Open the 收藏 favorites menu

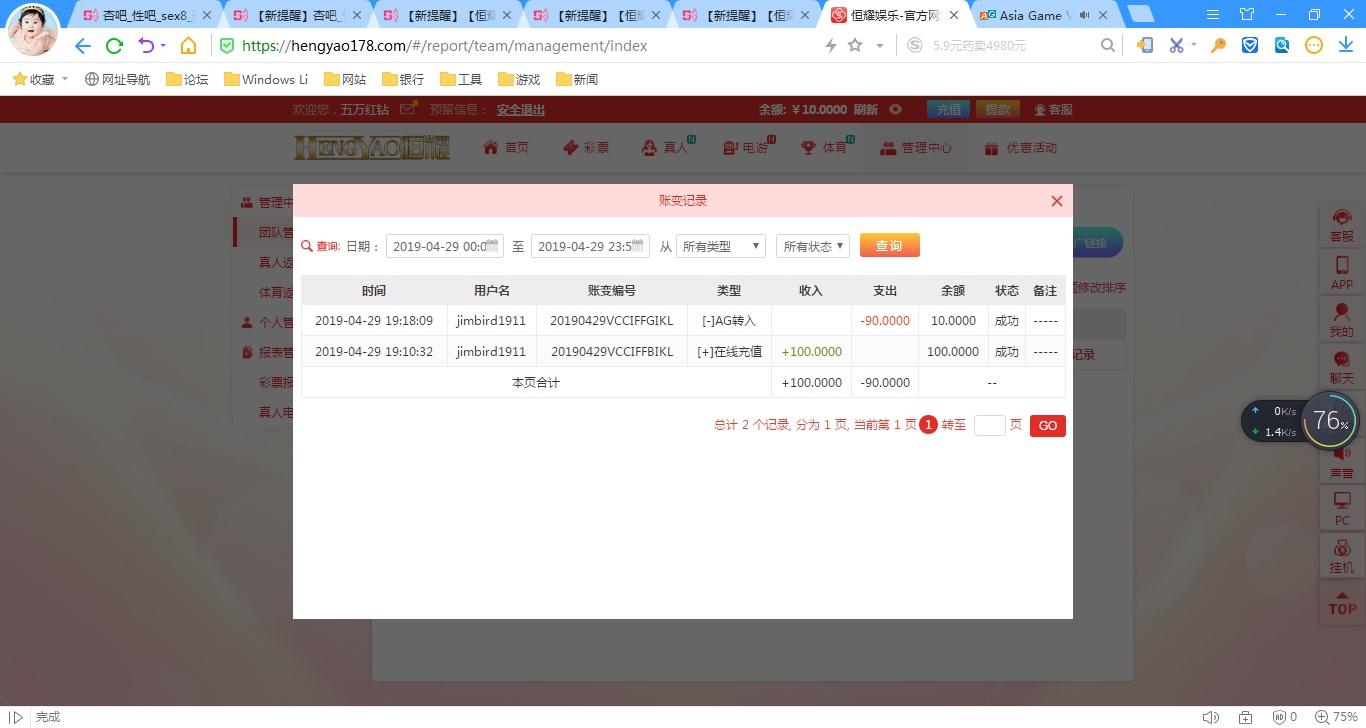tap(40, 79)
